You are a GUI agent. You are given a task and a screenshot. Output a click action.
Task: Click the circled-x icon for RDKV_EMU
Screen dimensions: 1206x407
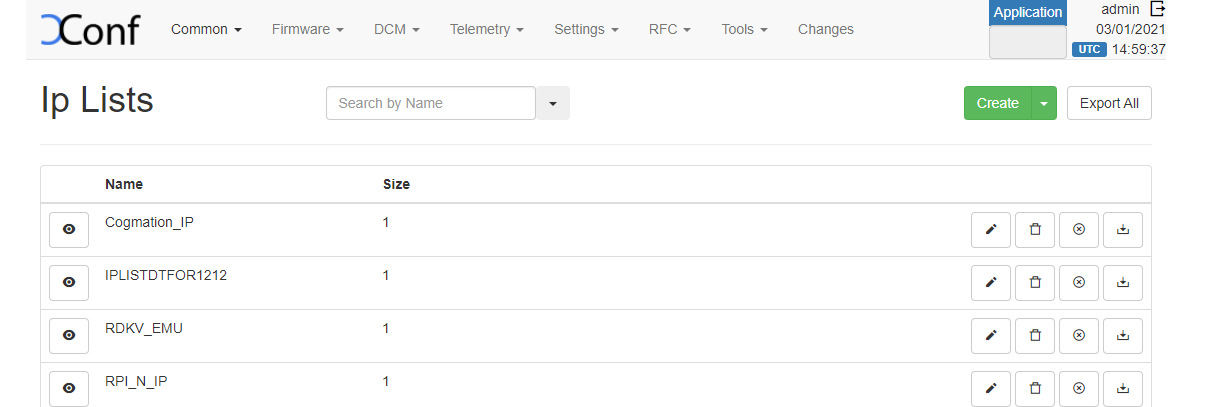click(1079, 336)
